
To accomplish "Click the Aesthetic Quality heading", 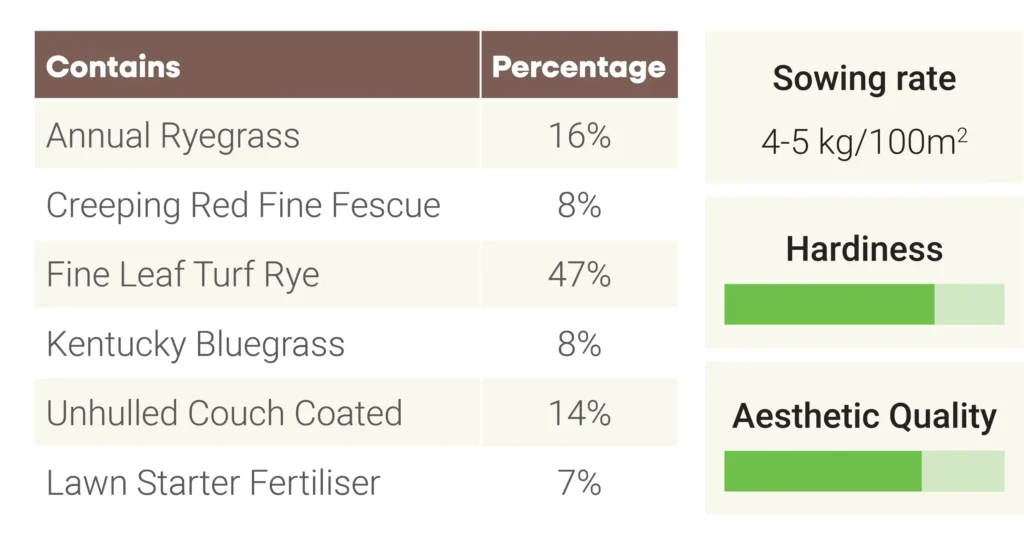I will (x=864, y=416).
